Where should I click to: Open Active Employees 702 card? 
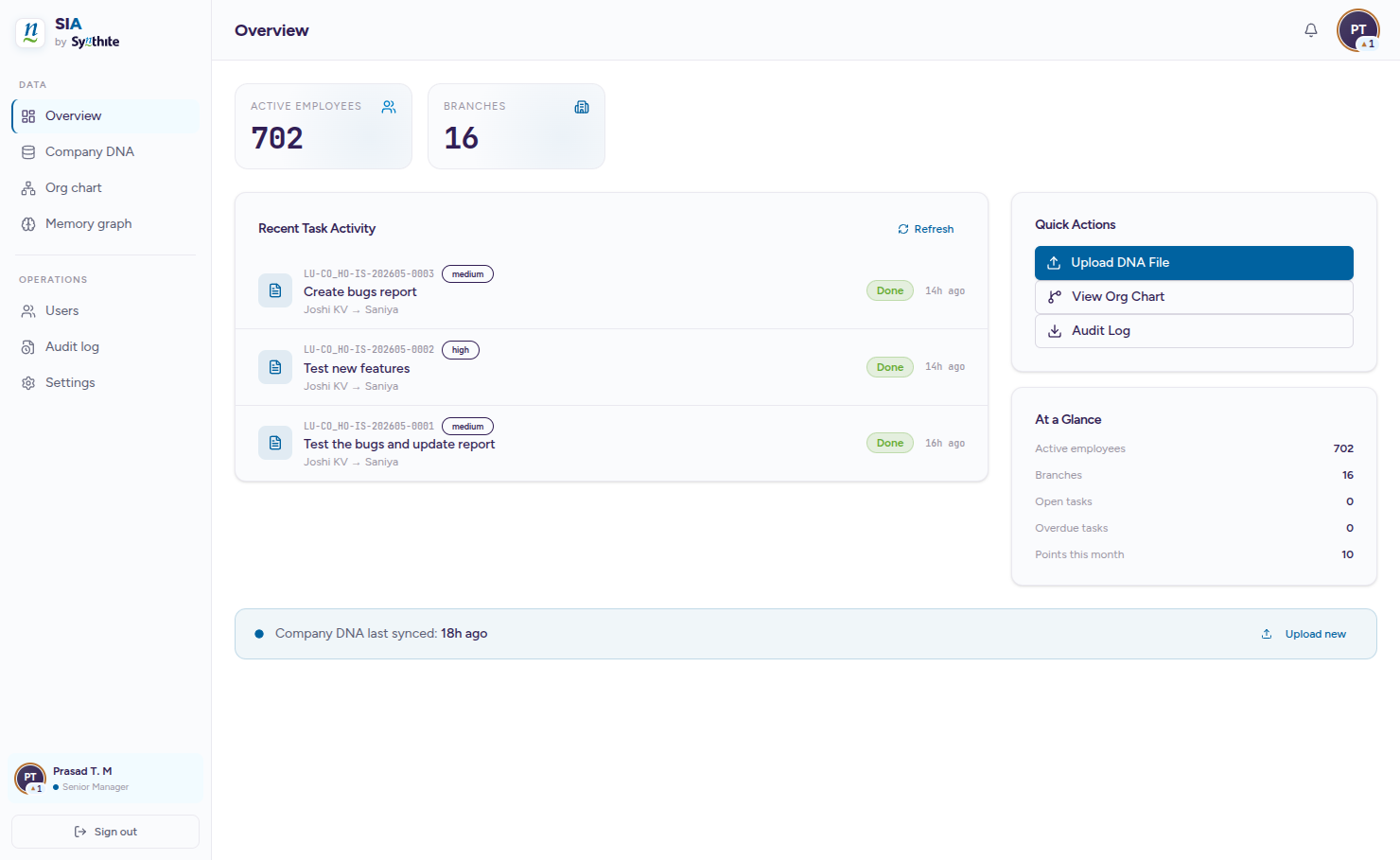click(324, 127)
